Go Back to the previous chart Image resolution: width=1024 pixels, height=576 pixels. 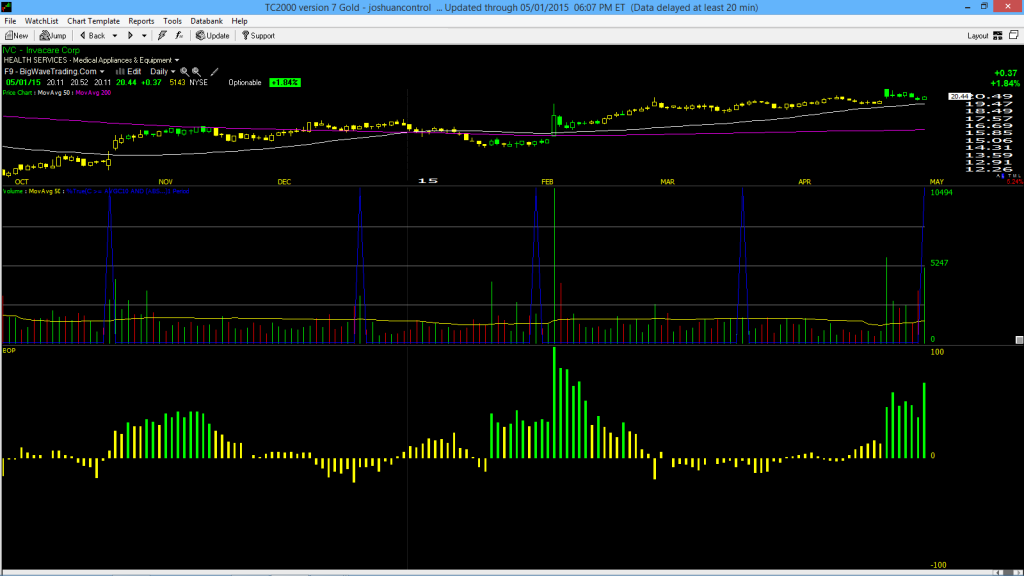tap(92, 36)
